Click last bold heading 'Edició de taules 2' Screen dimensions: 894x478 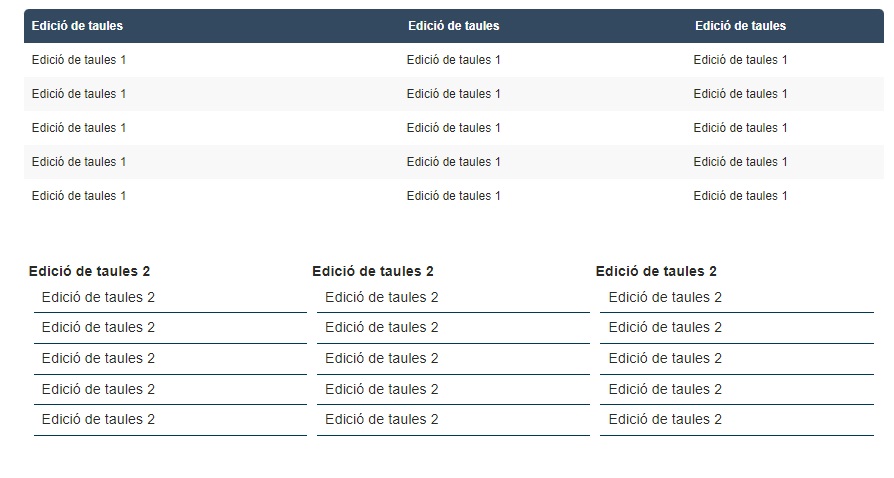pos(656,271)
